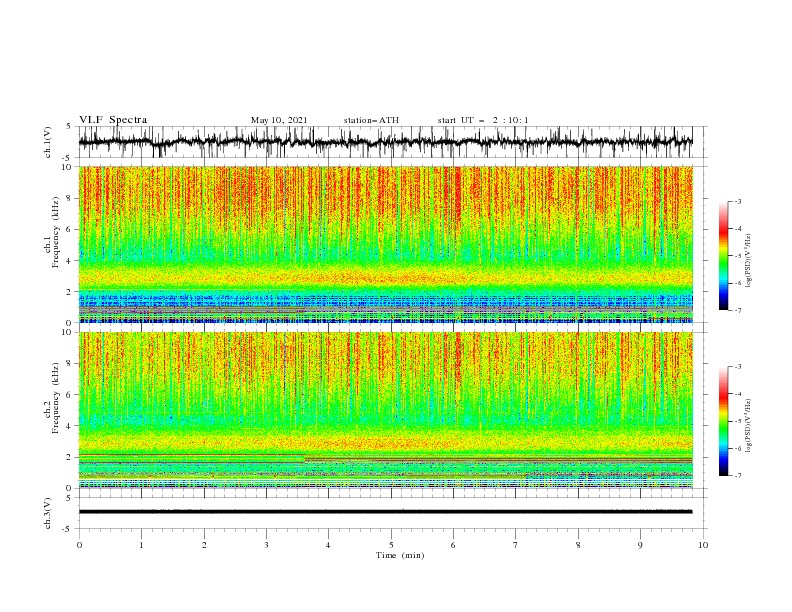The height and width of the screenshot is (612, 792).
Task: Click the ch.1 spectrogram plot
Action: point(385,244)
